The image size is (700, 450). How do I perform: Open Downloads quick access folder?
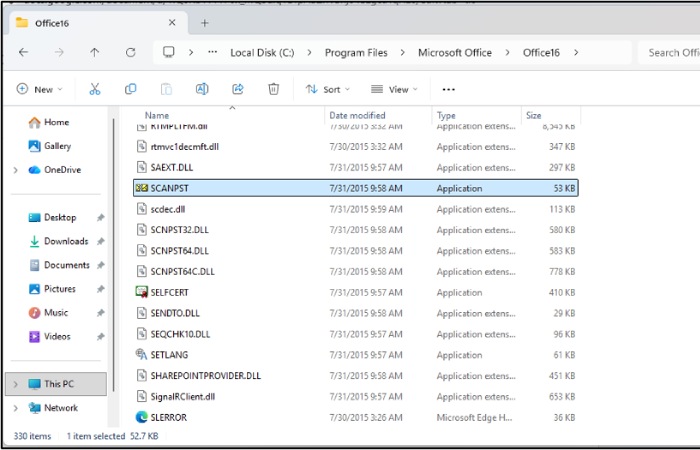click(x=58, y=242)
